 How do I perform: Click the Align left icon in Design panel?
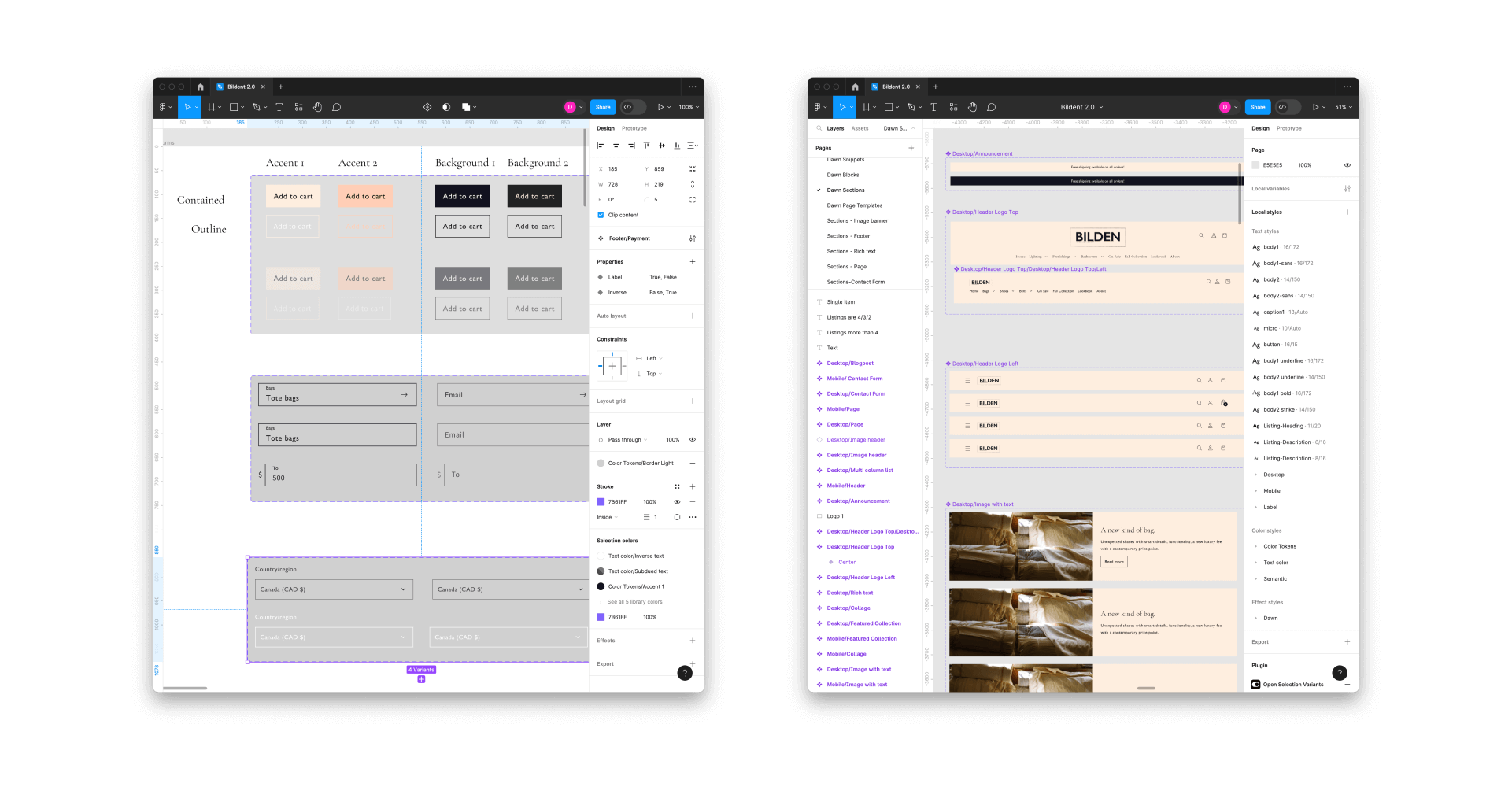click(x=601, y=146)
